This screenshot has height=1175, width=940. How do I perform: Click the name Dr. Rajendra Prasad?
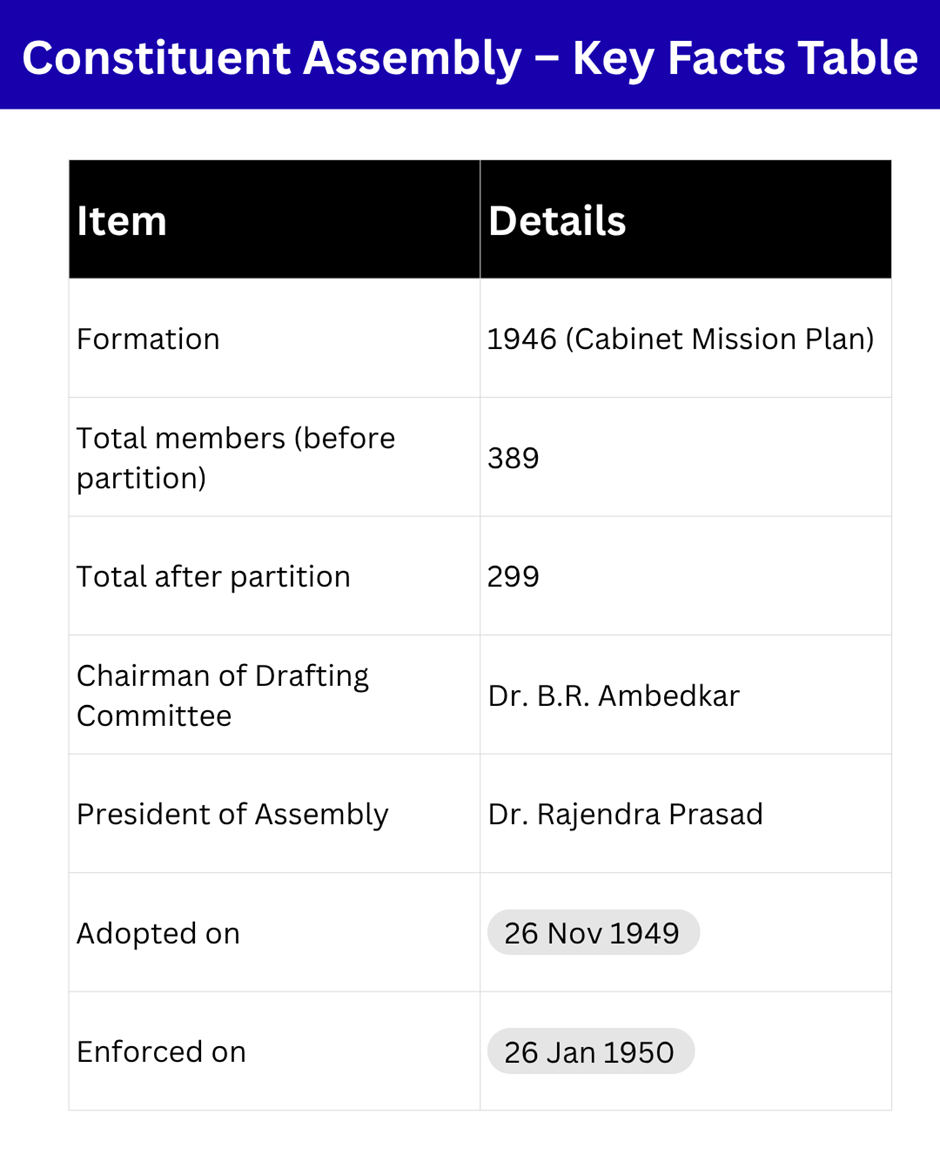[625, 814]
